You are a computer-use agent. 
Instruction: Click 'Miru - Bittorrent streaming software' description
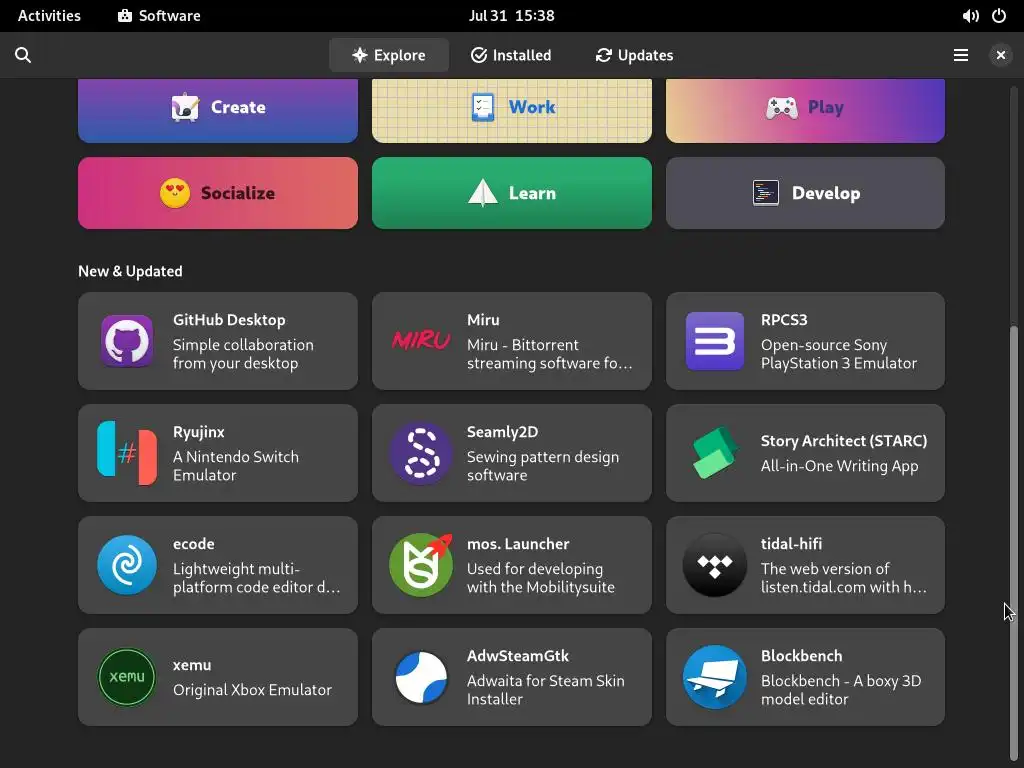click(x=549, y=354)
